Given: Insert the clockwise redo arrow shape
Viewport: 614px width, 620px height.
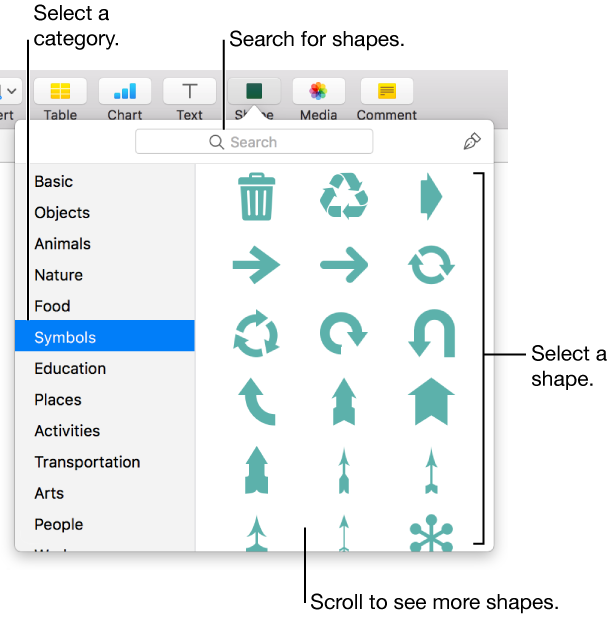Looking at the screenshot, I should (x=344, y=333).
